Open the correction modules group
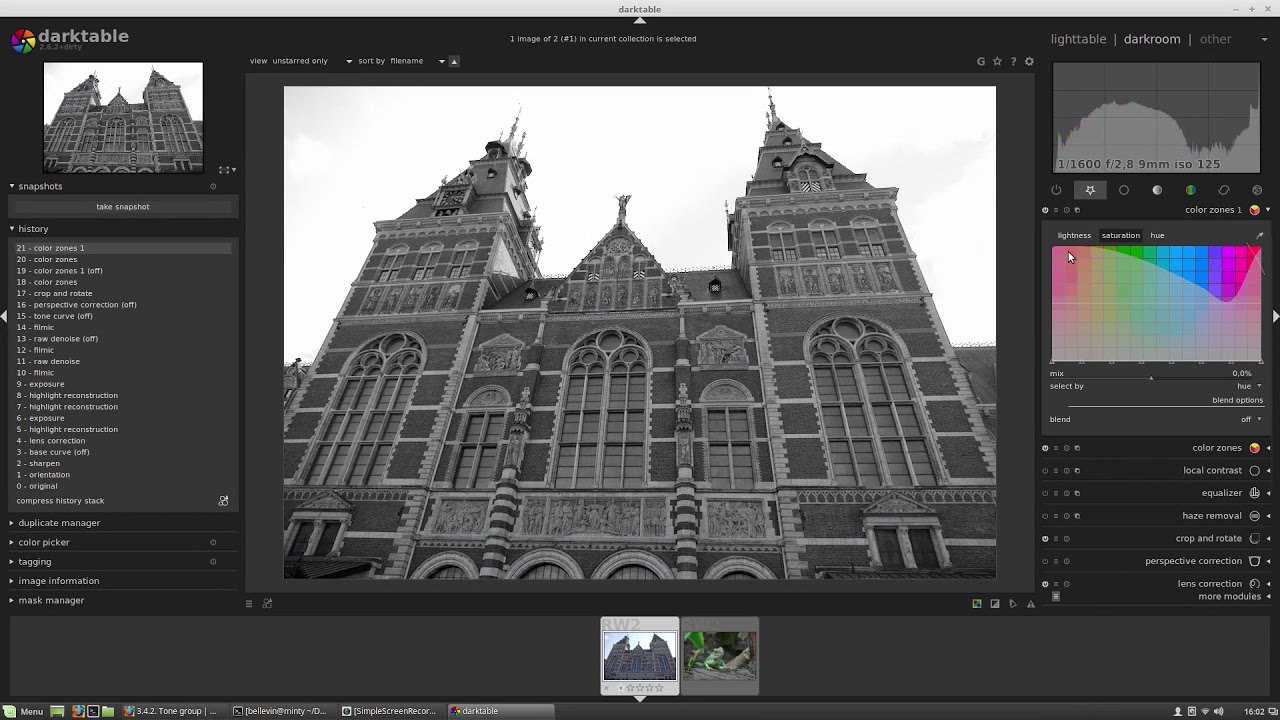The width and height of the screenshot is (1280, 720). [1224, 190]
